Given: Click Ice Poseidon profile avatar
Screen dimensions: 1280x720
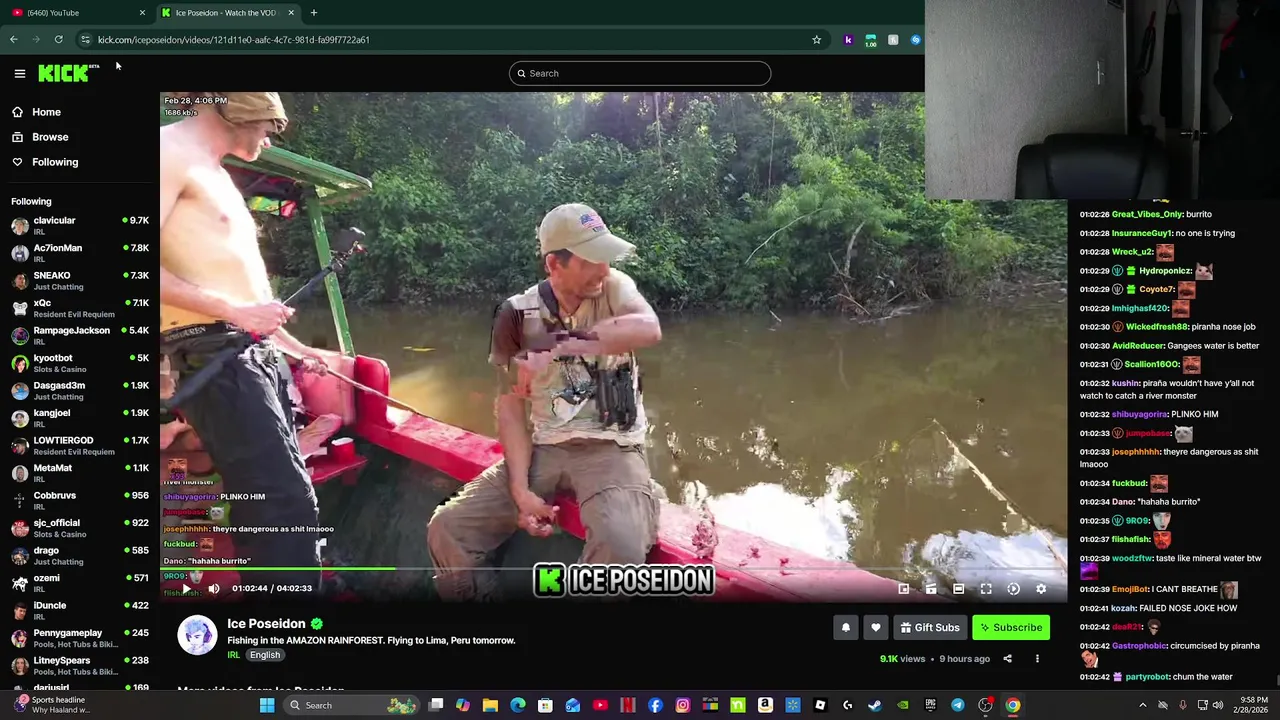Looking at the screenshot, I should coord(197,635).
